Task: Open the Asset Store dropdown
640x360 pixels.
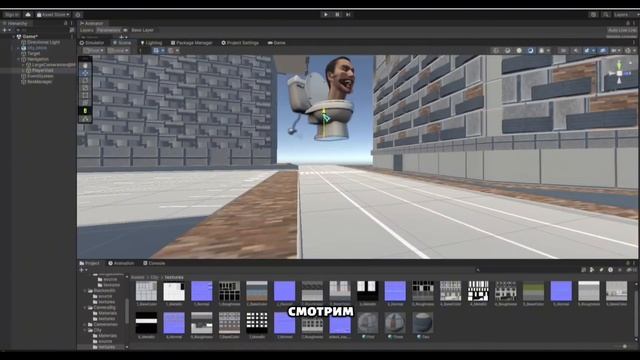Action: (53, 14)
